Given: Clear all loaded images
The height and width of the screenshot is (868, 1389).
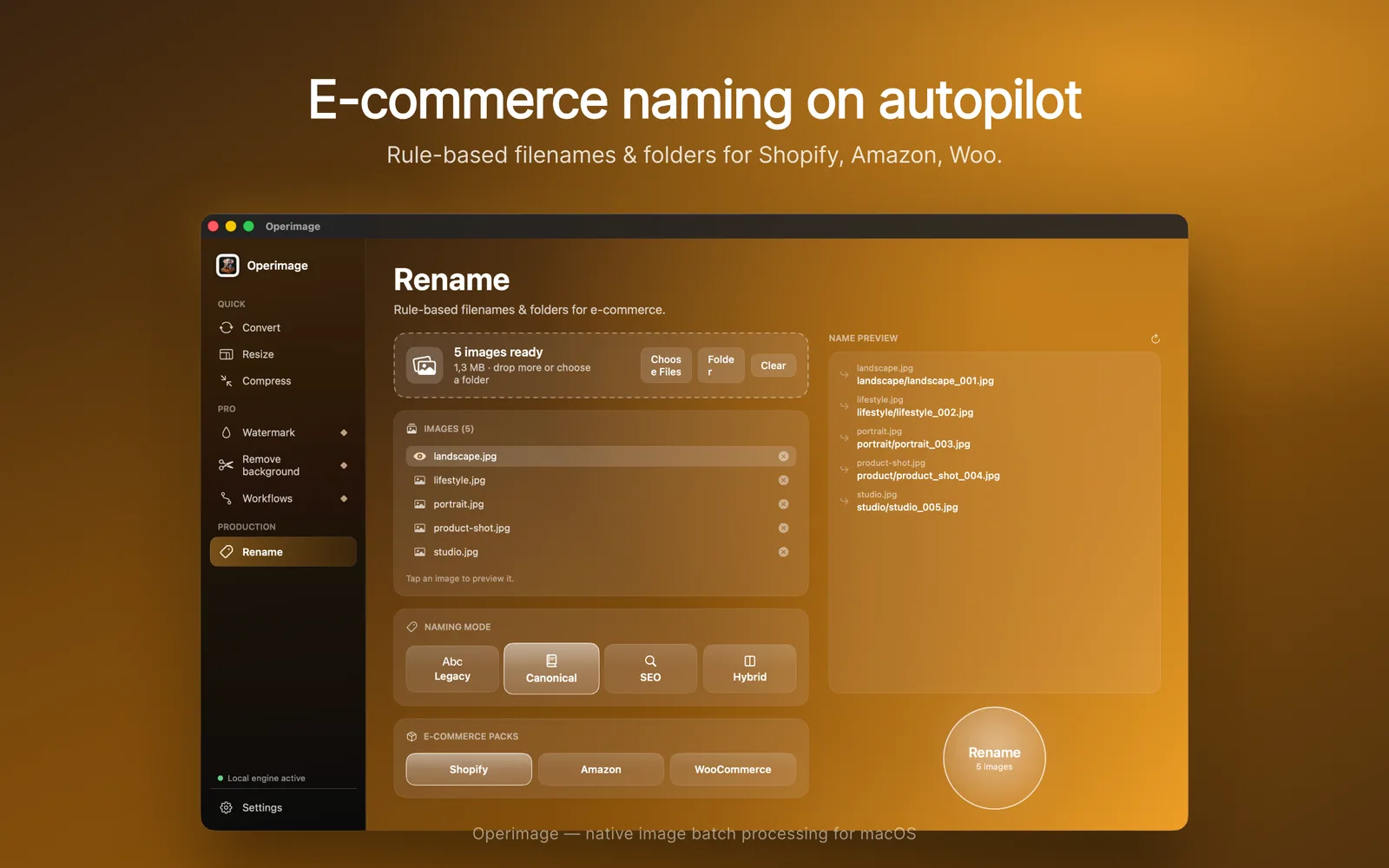Looking at the screenshot, I should click(x=773, y=365).
